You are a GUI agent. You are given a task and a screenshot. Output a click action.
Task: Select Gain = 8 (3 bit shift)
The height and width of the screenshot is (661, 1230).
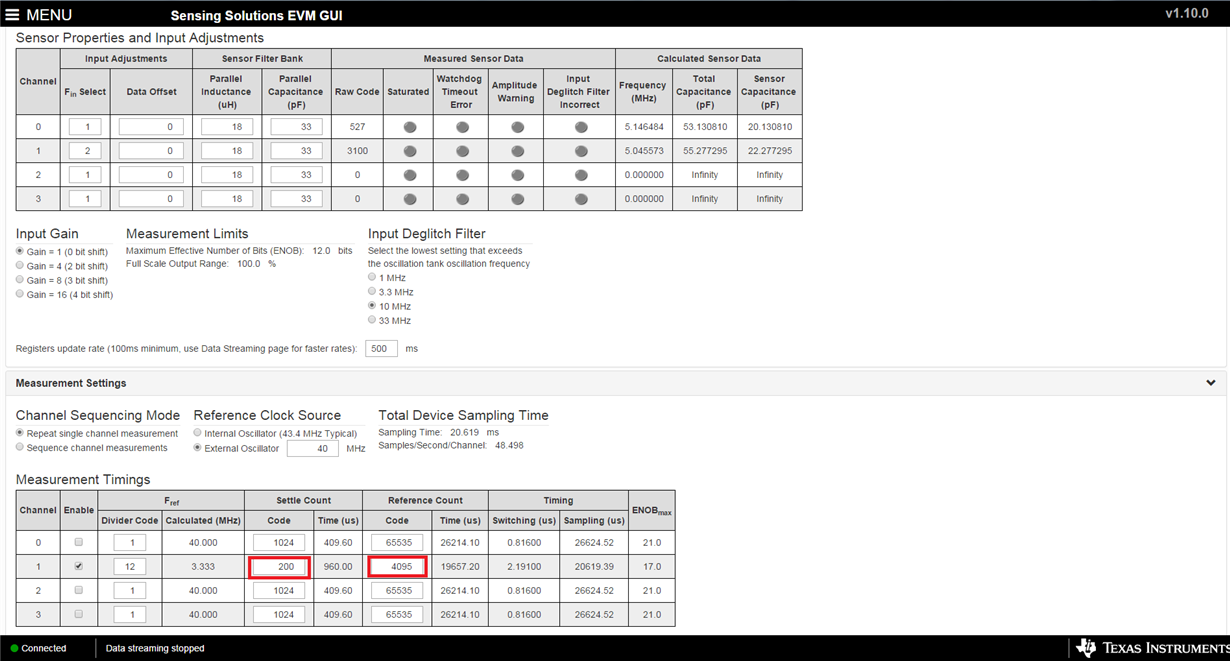21,280
